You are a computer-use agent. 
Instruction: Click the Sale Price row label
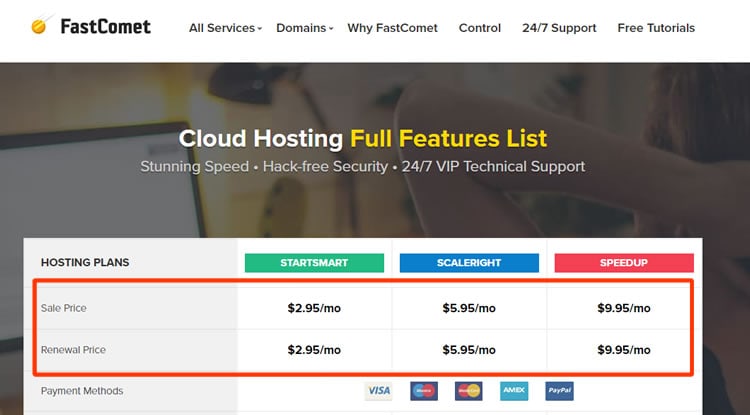[64, 308]
